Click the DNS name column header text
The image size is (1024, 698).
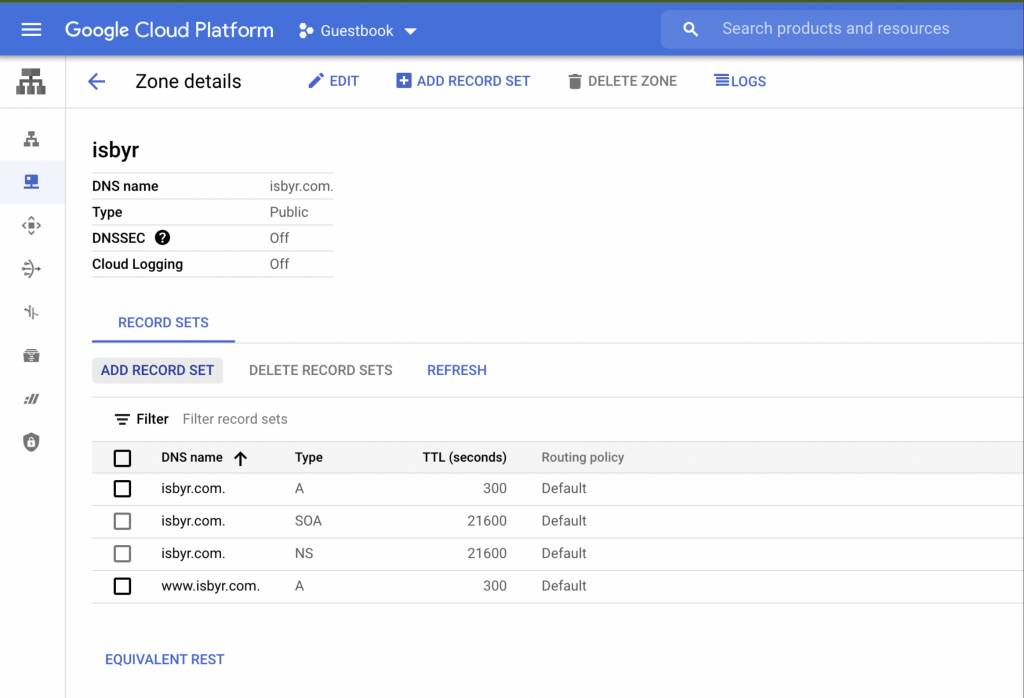coord(192,457)
